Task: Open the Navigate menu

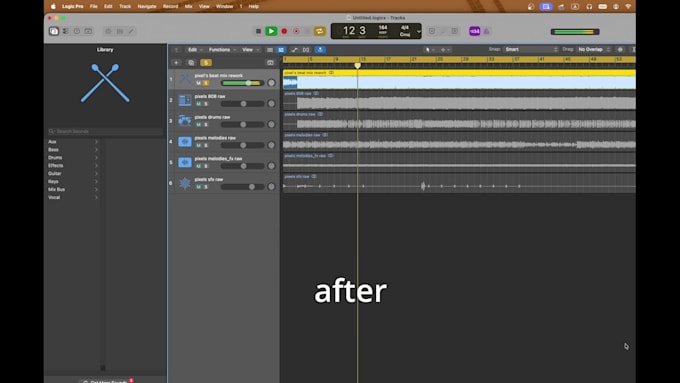Action: 147,7
